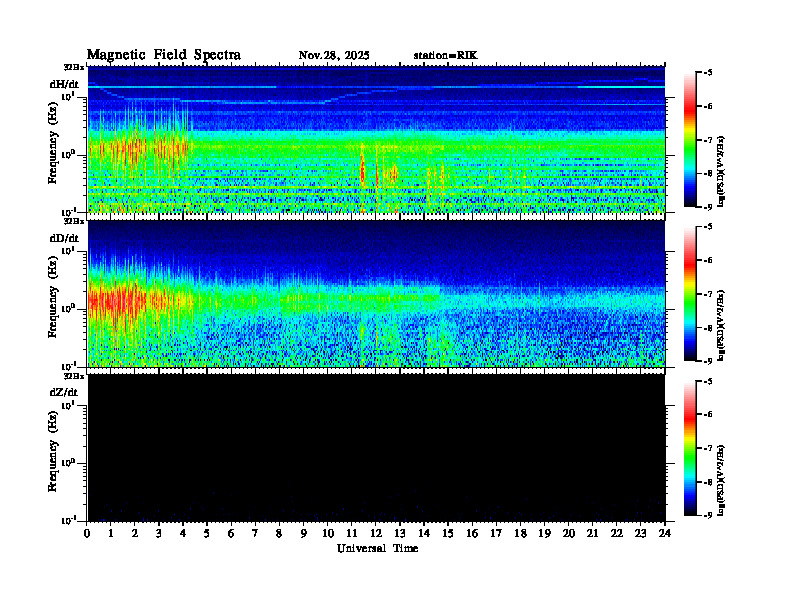Screen dimensions: 792x612
Task: Click hour tick label "0" on time axis
Action: pos(87,533)
